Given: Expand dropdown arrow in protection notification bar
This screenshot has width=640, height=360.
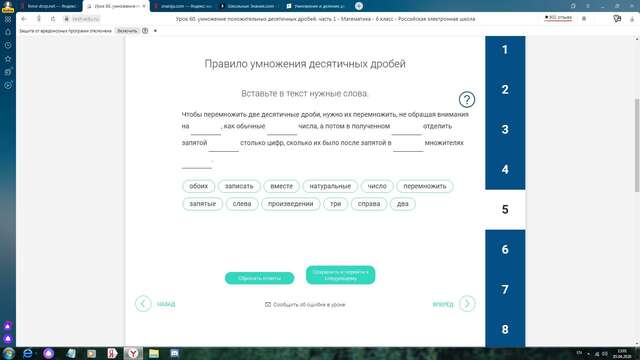Looking at the screenshot, I should pyautogui.click(x=155, y=31).
